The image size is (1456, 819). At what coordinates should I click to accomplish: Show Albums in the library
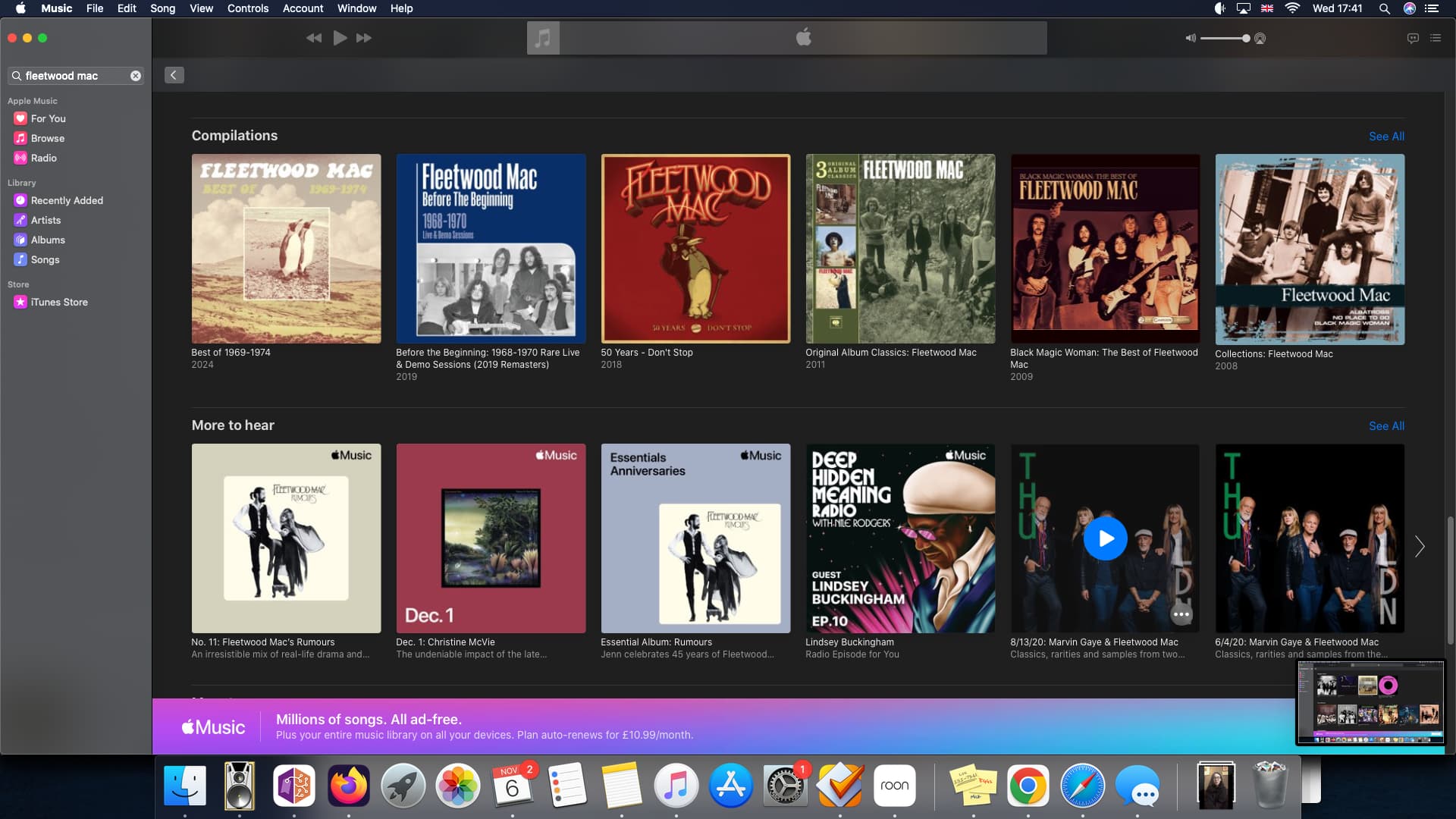[48, 240]
